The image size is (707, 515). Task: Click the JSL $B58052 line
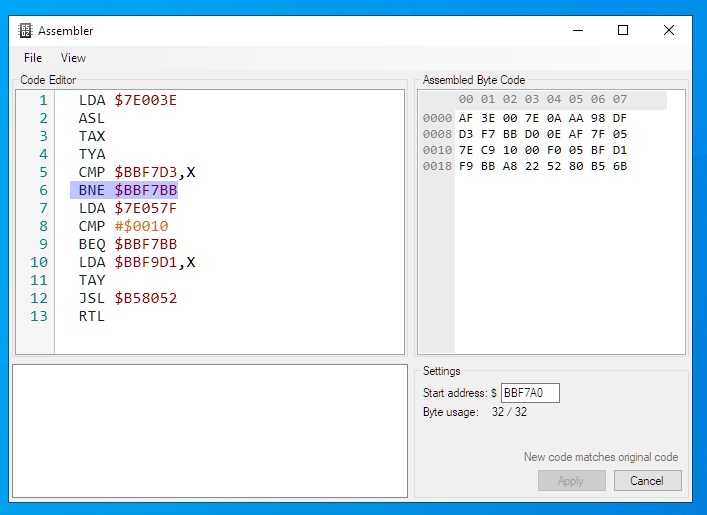click(x=128, y=298)
